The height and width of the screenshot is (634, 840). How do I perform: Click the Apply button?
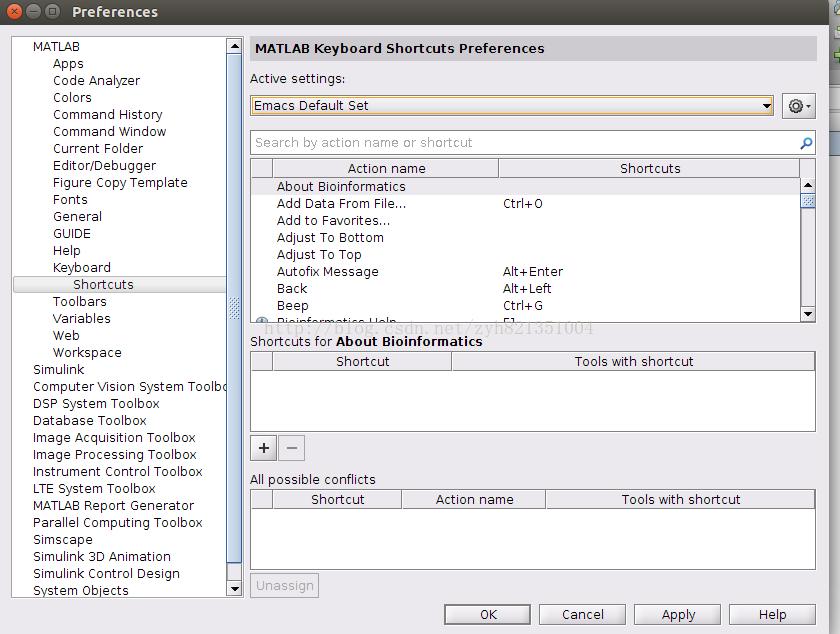678,615
